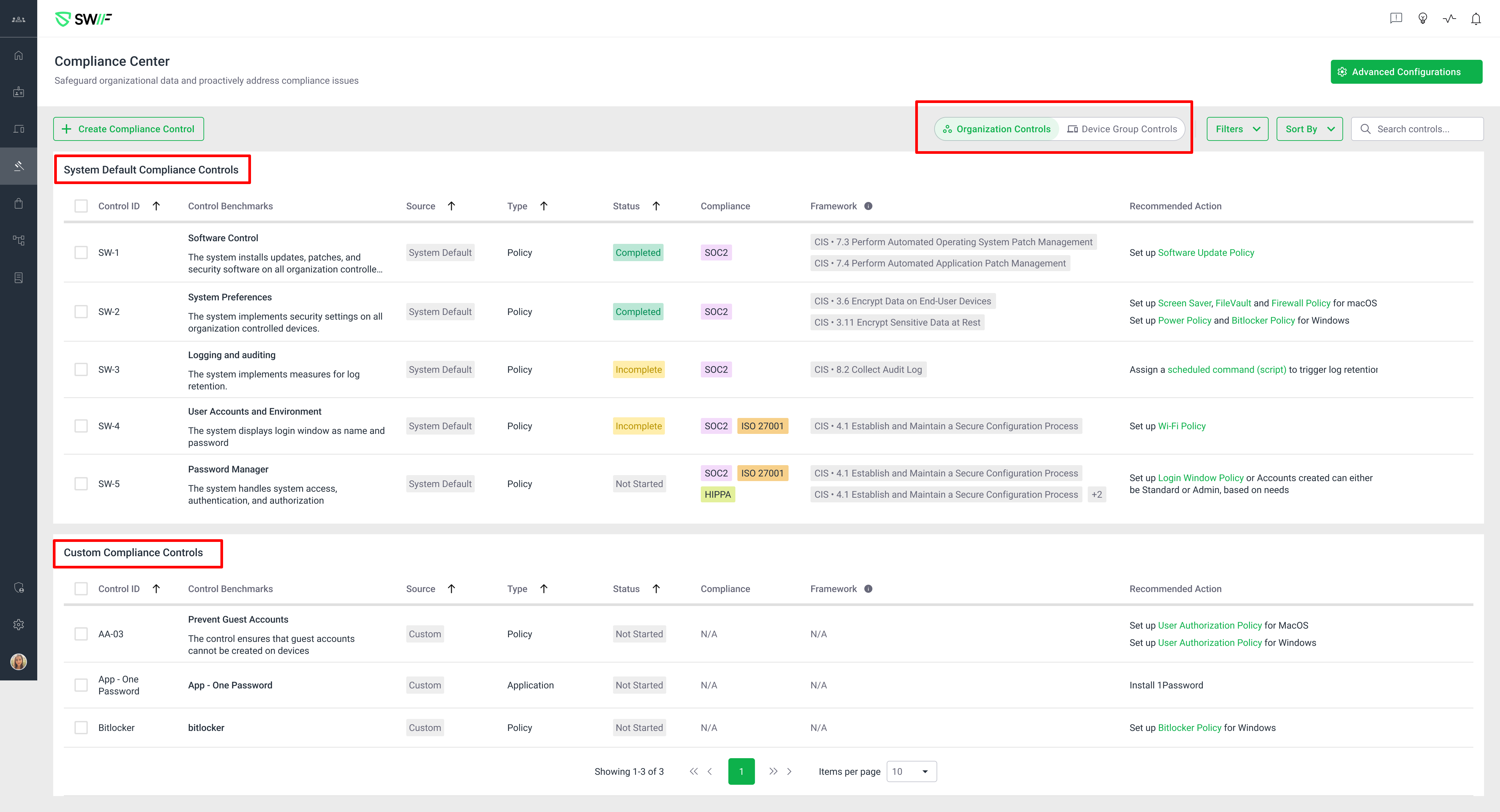Tick the Bitlocker row checkbox

click(x=81, y=728)
